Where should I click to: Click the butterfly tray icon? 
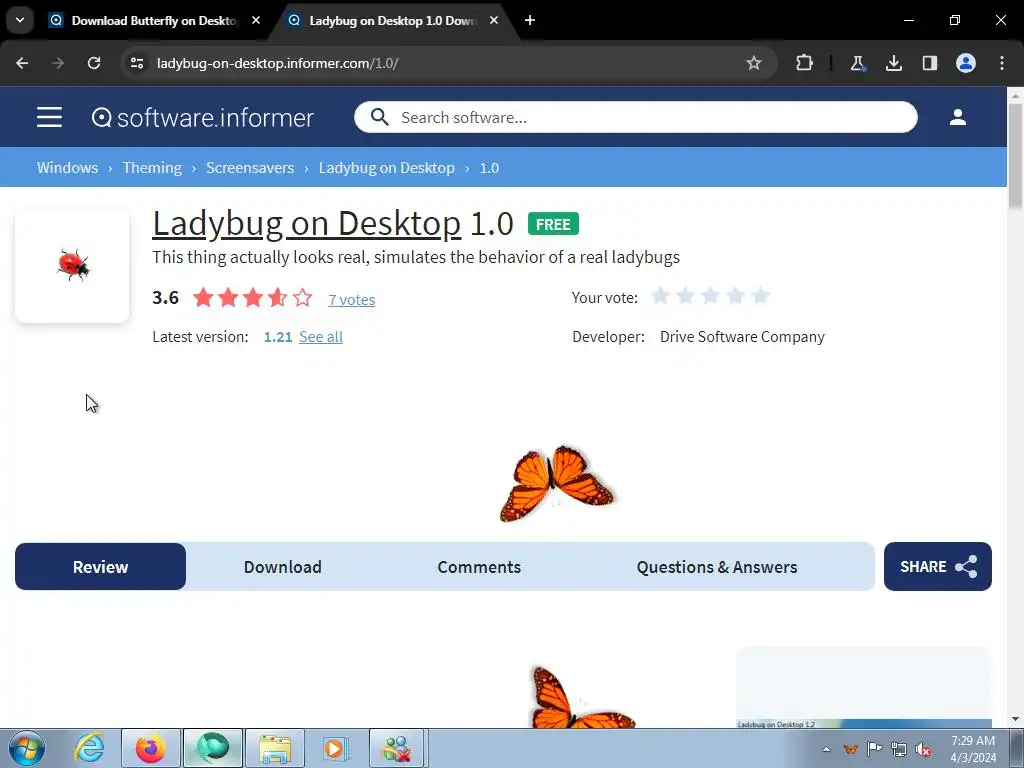pos(850,750)
